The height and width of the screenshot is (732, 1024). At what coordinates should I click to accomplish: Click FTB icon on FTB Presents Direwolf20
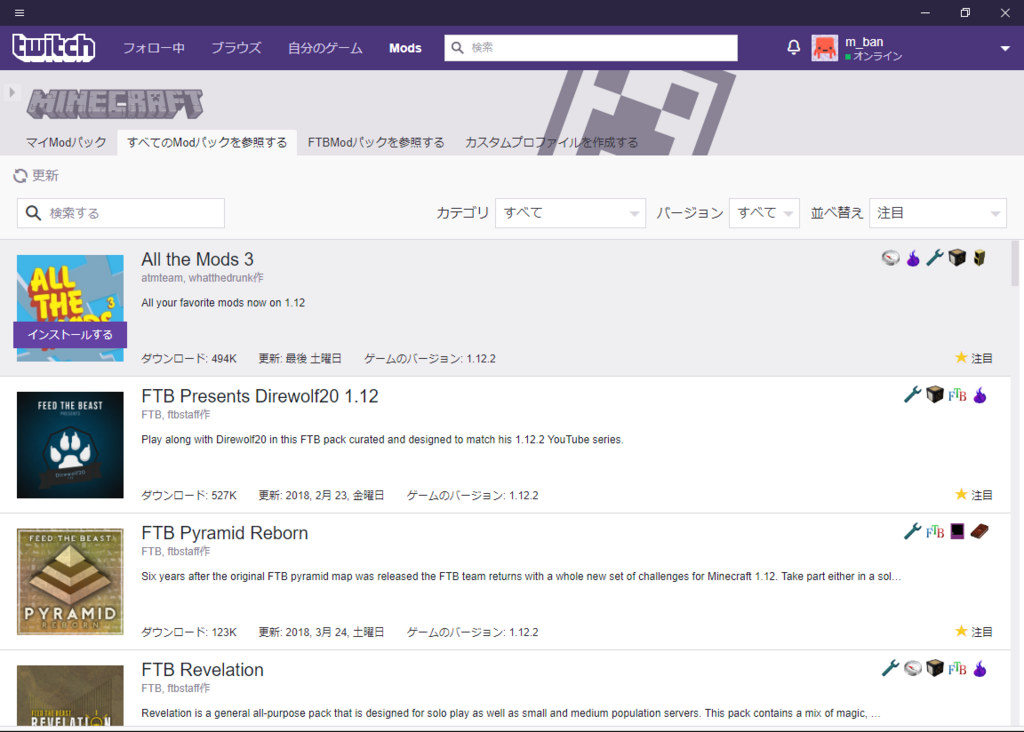(x=957, y=395)
